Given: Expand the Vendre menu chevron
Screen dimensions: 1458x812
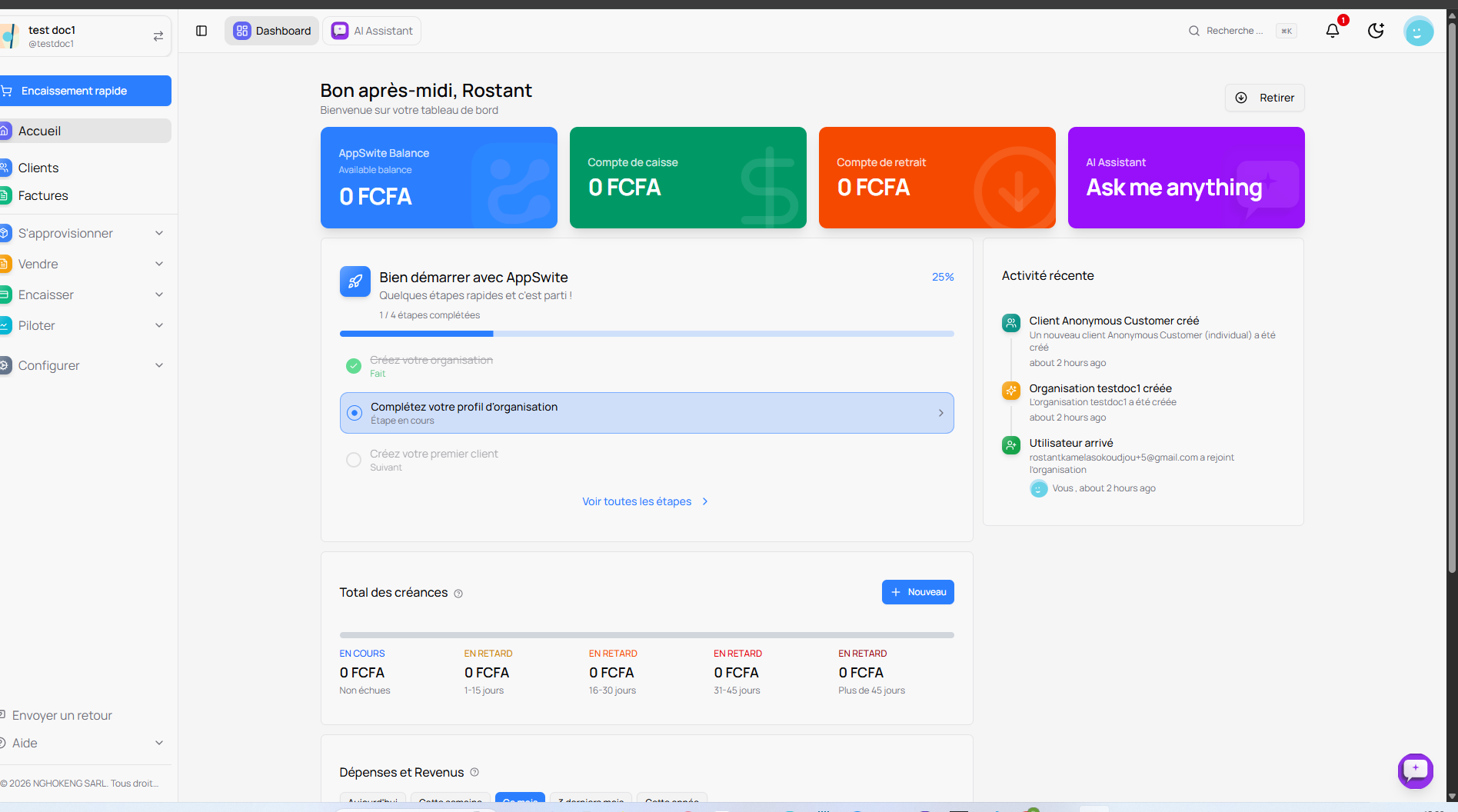Looking at the screenshot, I should 159,264.
